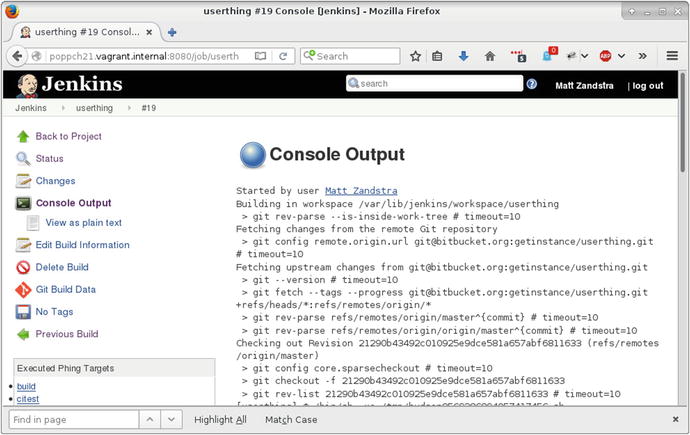Screen dimensions: 690x435
Task: Toggle reader view icon in address bar
Action: tap(261, 56)
